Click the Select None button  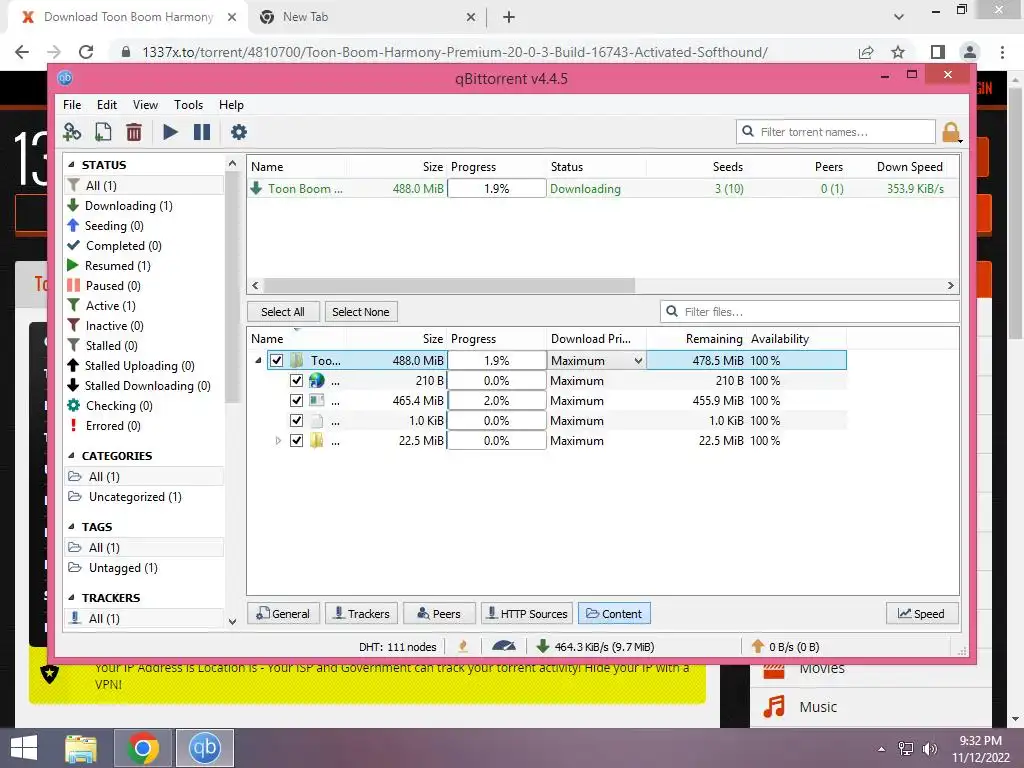tap(360, 312)
